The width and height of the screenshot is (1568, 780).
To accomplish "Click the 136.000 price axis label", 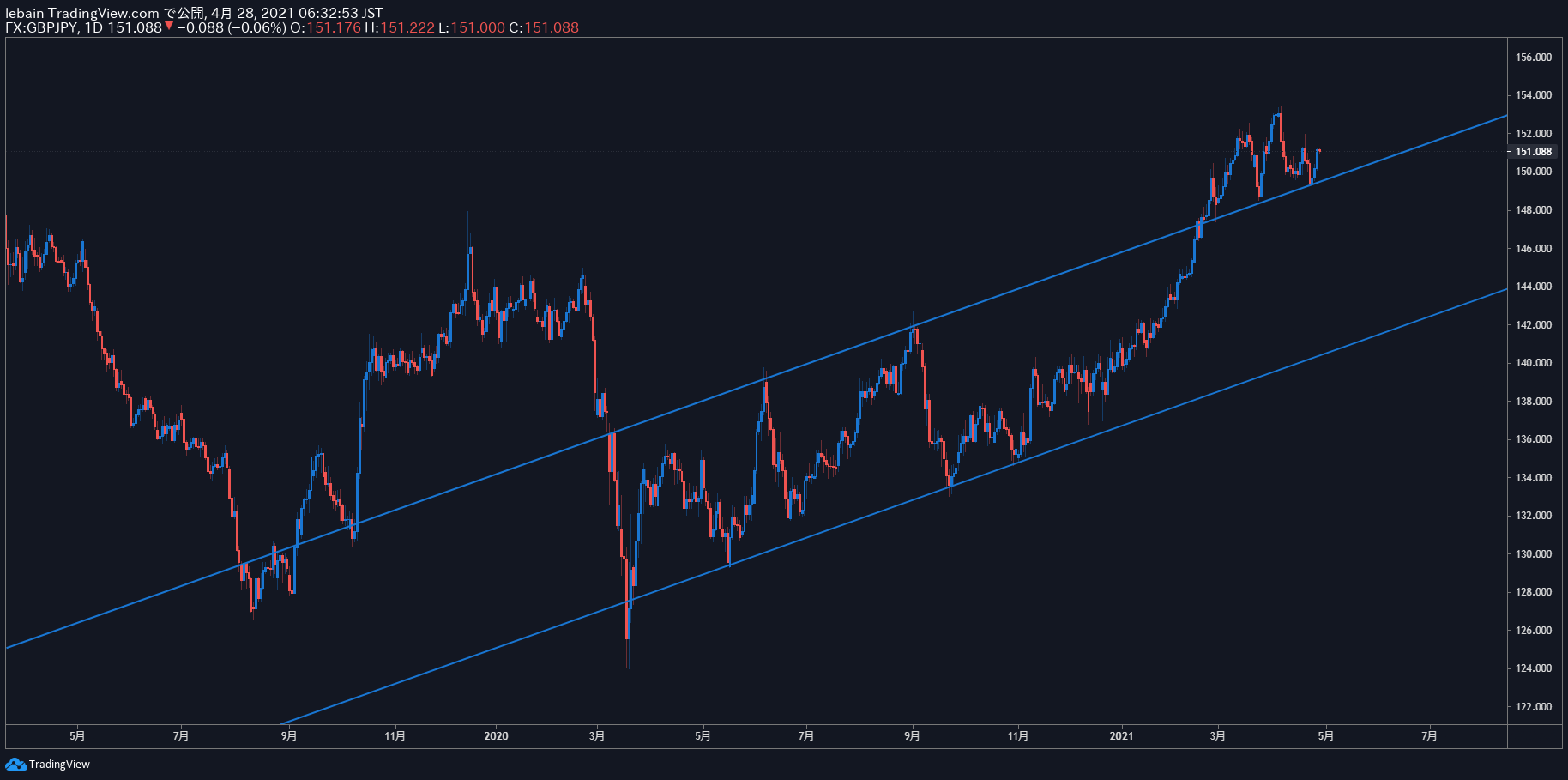I will click(1533, 439).
